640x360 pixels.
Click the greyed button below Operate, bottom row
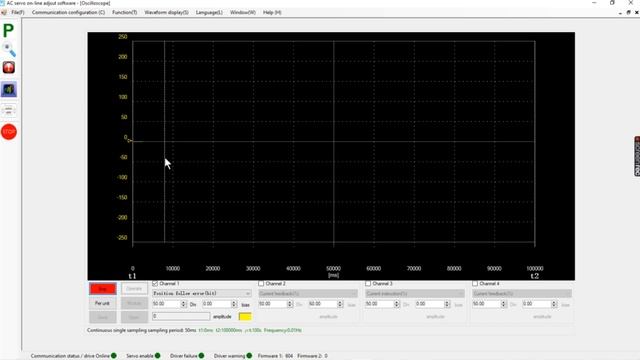pos(134,317)
